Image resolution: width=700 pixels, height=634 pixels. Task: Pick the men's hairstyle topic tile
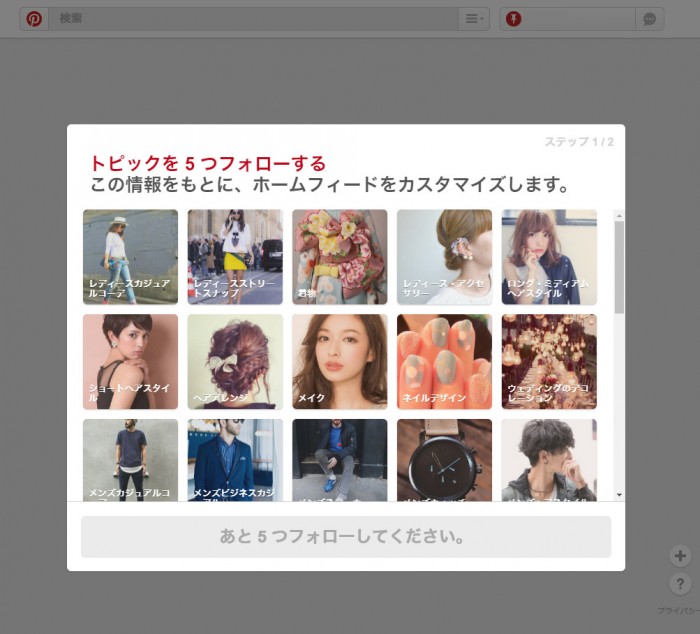point(549,460)
